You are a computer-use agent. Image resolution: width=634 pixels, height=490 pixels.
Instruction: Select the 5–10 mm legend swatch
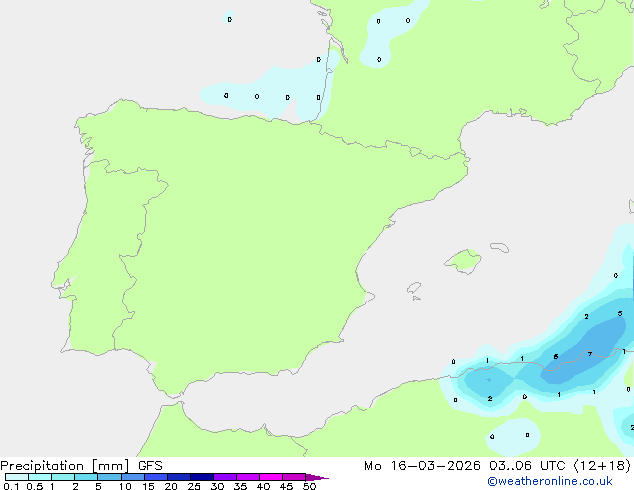click(x=109, y=477)
